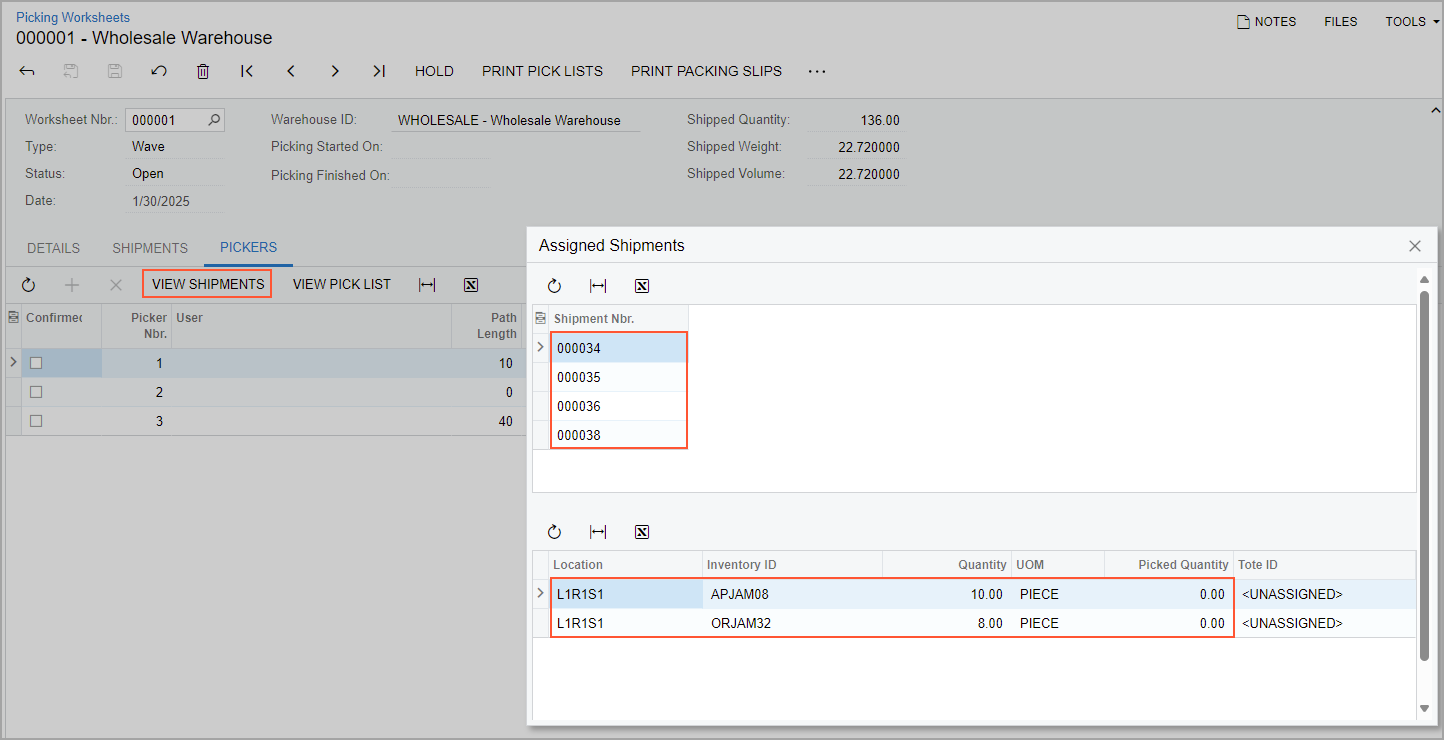This screenshot has width=1444, height=740.
Task: Go to last record using toolbar arrow
Action: pyautogui.click(x=379, y=71)
